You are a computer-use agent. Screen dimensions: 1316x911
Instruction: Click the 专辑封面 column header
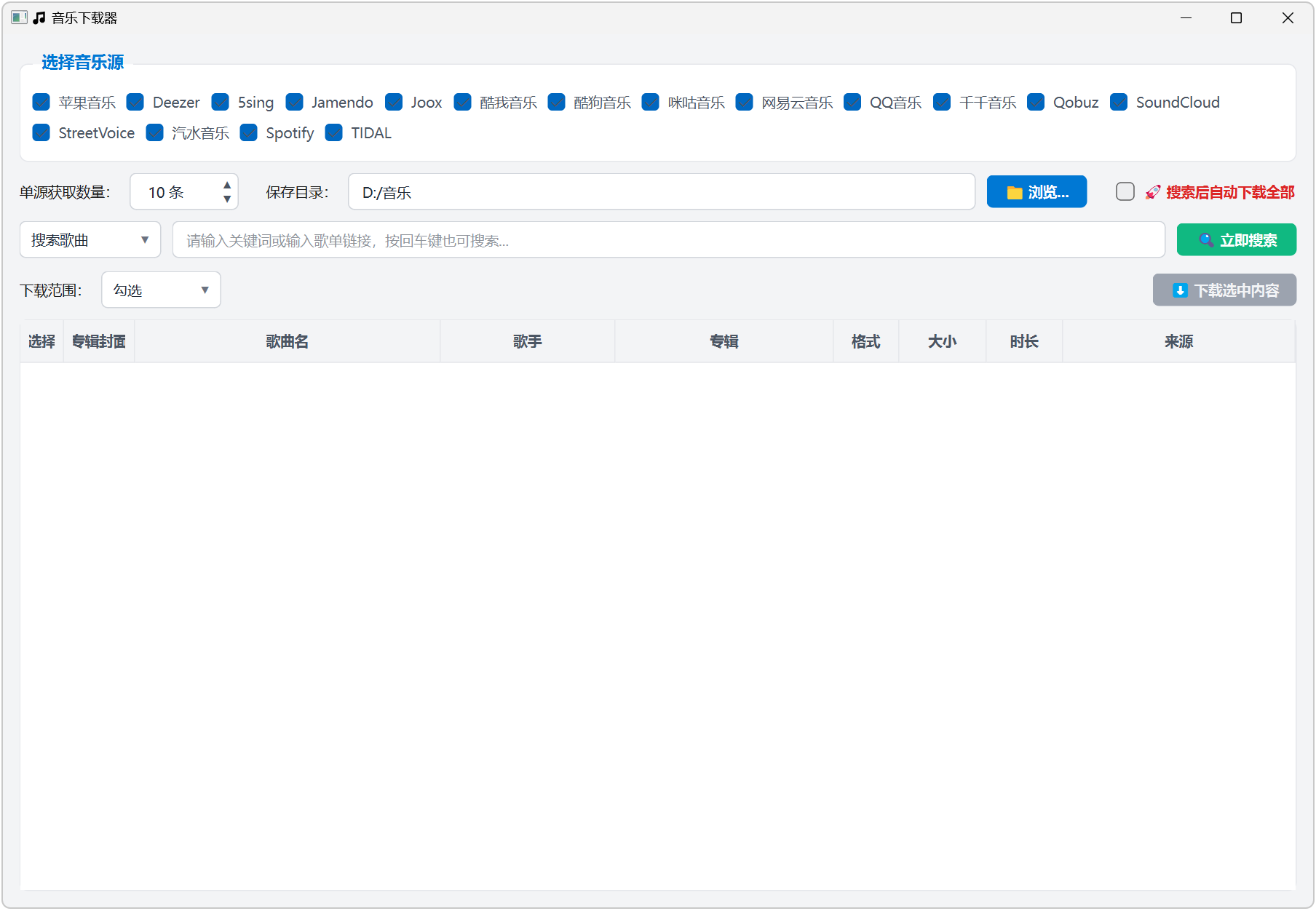(99, 342)
